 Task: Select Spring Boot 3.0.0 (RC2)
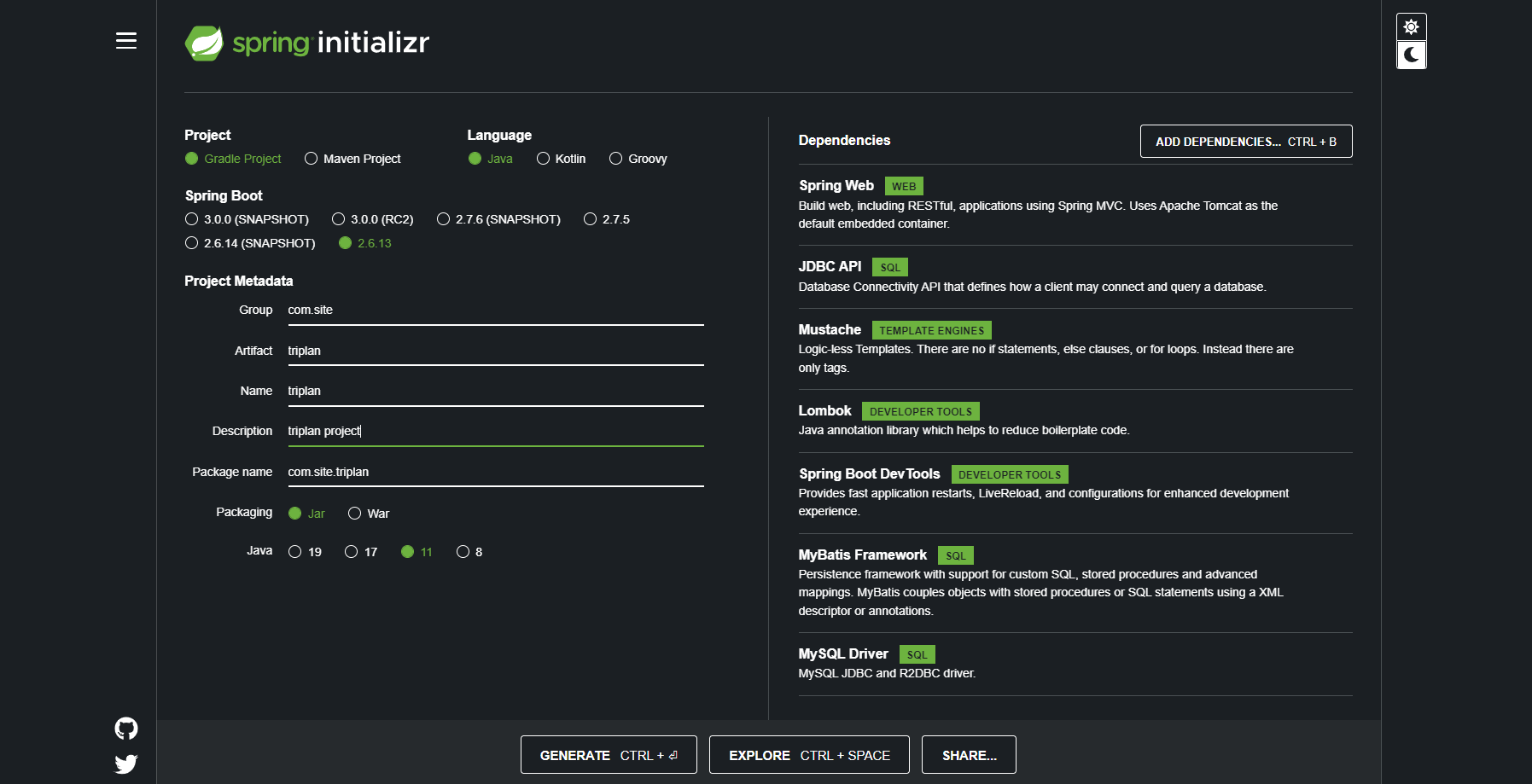373,219
